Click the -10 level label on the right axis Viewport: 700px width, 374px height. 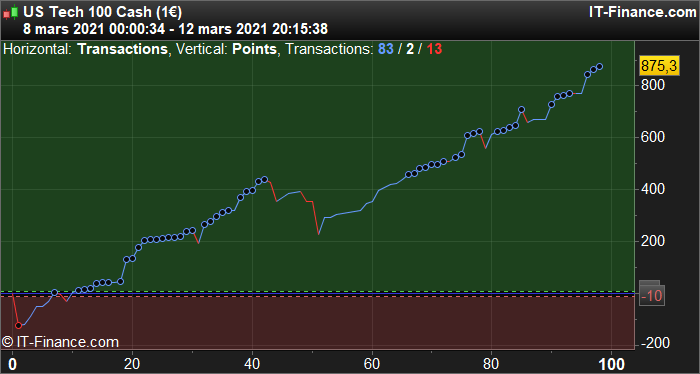[652, 295]
